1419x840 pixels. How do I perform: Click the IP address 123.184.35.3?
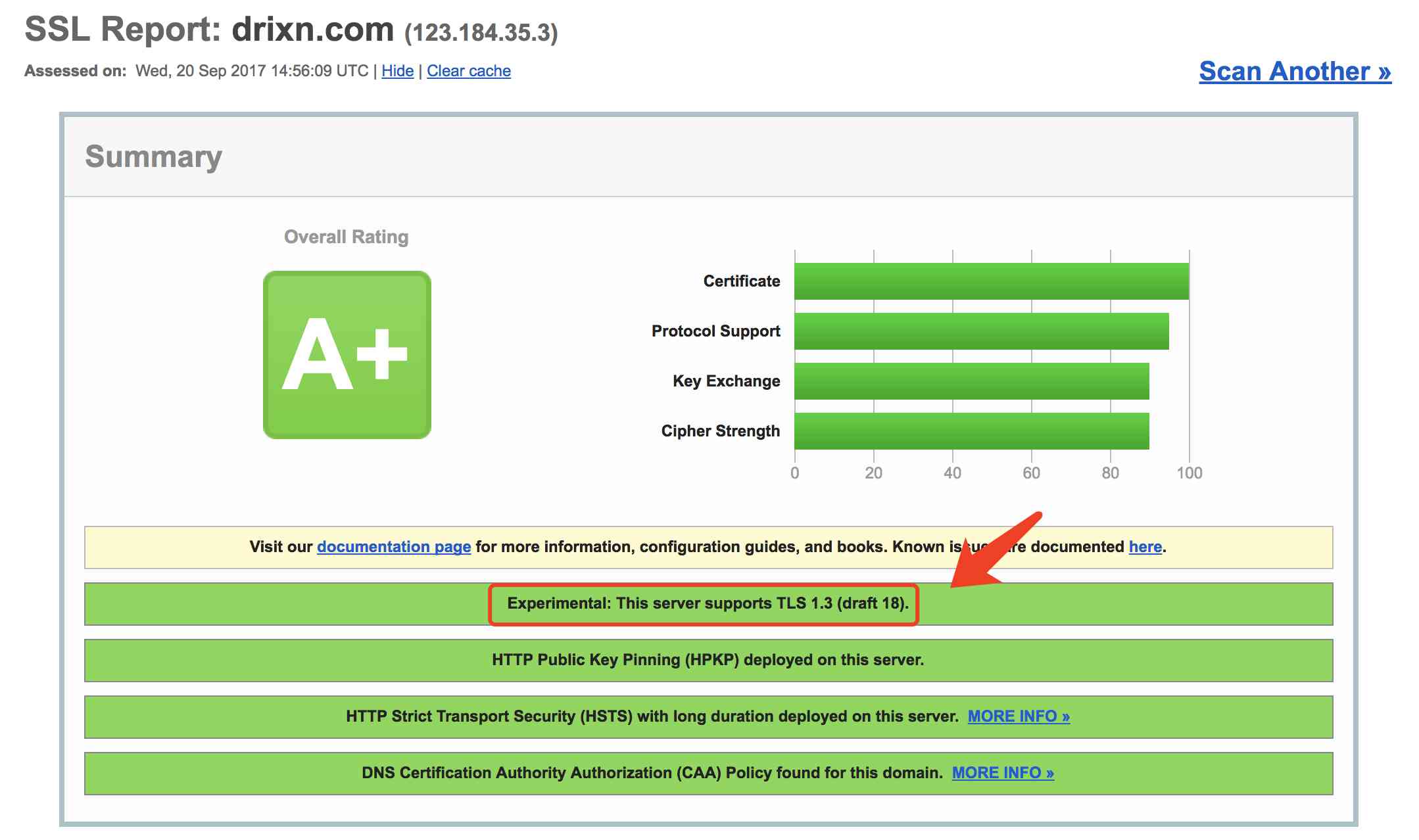pyautogui.click(x=481, y=33)
